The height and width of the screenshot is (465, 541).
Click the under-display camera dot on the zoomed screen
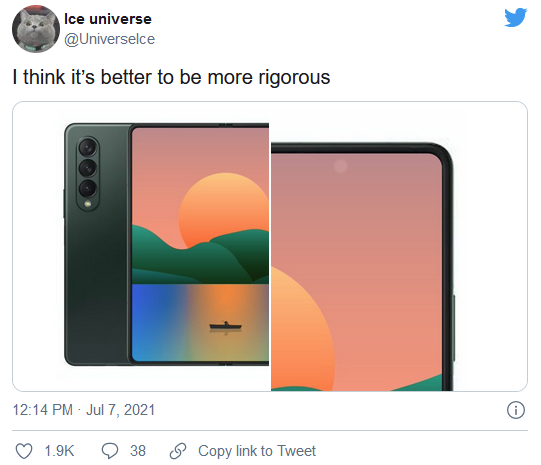click(341, 166)
